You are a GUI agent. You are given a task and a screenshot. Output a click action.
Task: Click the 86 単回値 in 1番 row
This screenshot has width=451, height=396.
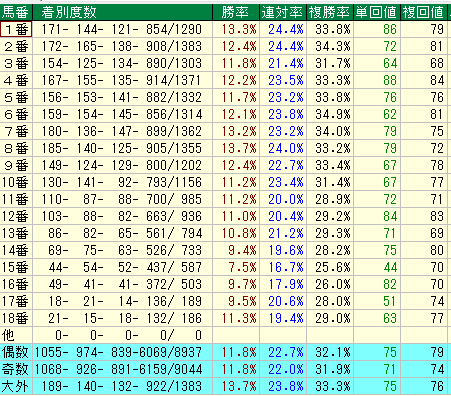pos(377,29)
